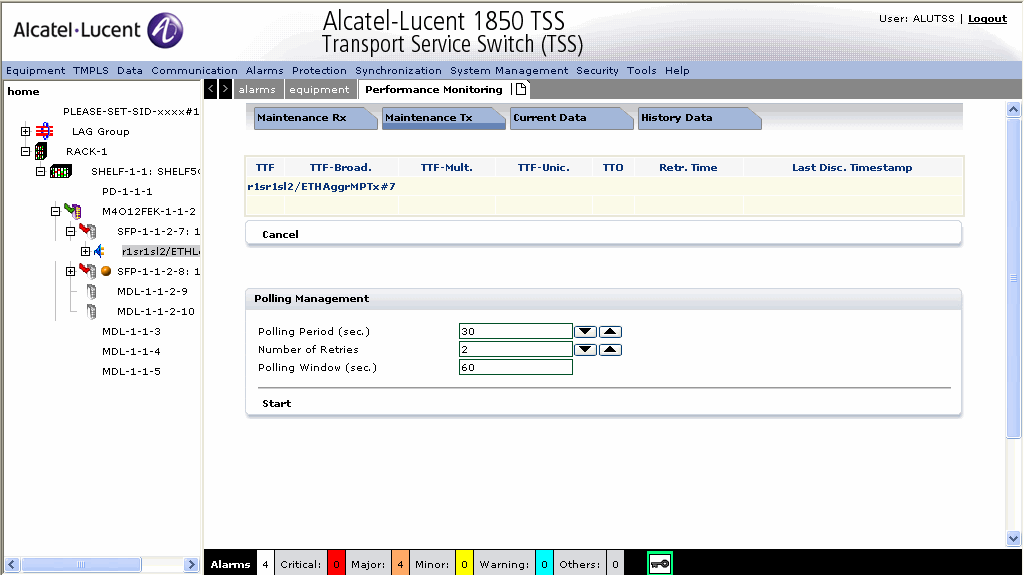This screenshot has width=1024, height=575.
Task: Go to next tab with right arrow
Action: [225, 89]
